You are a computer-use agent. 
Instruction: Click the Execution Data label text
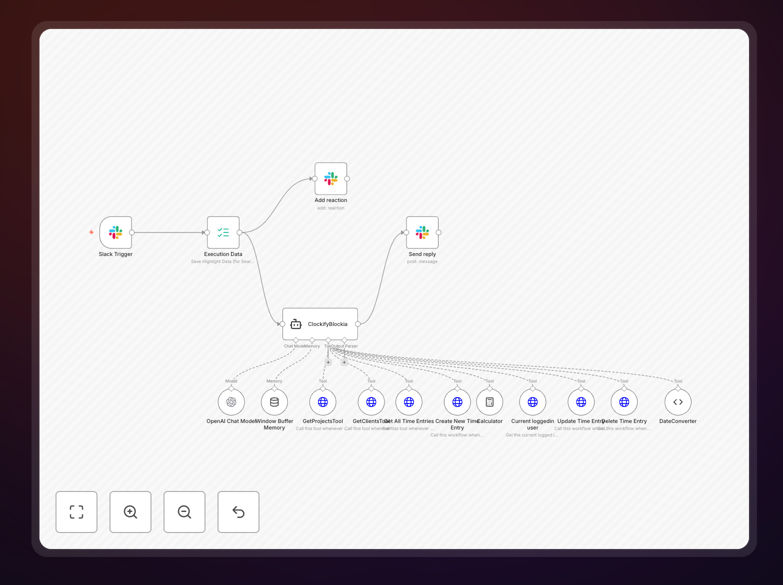point(223,254)
